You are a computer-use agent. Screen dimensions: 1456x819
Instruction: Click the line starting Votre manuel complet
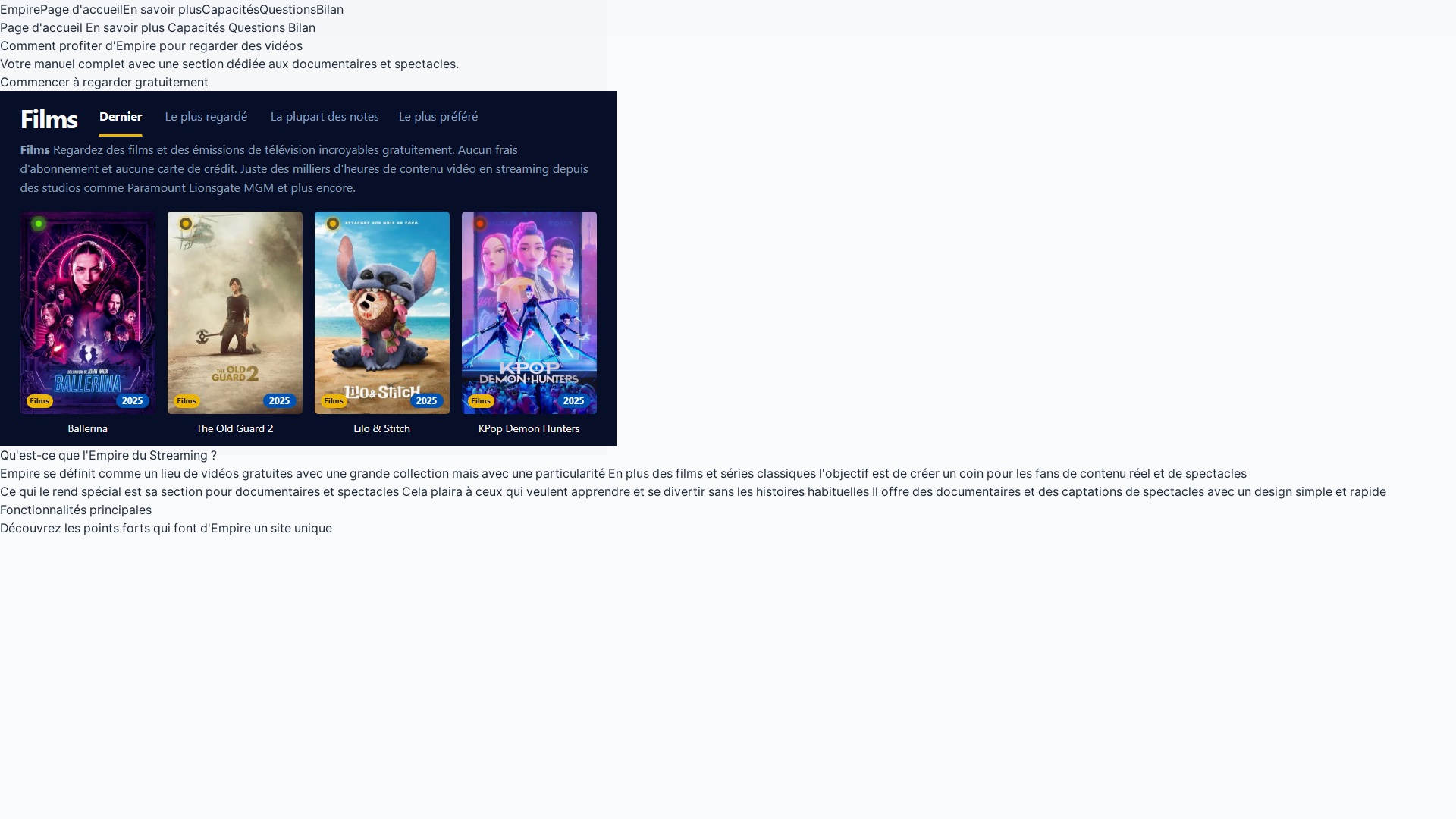tap(229, 64)
